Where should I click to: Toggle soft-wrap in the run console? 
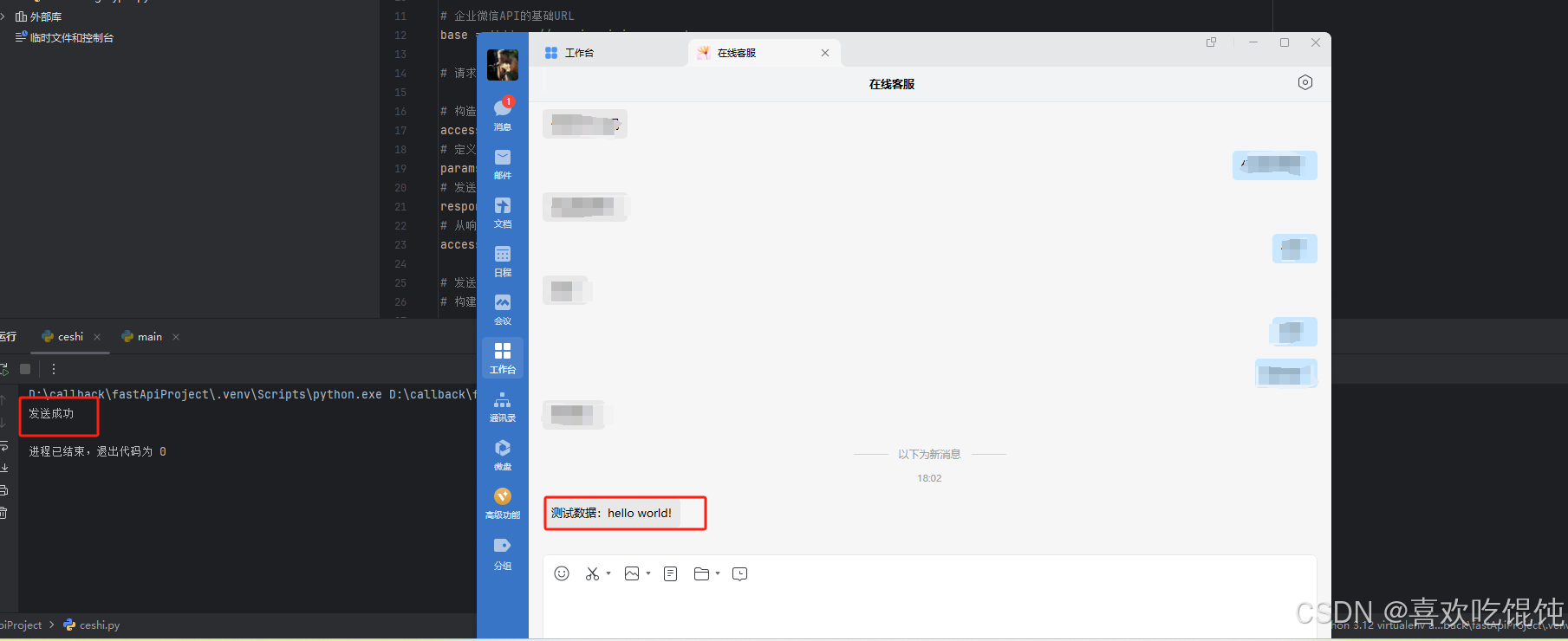tap(3, 445)
